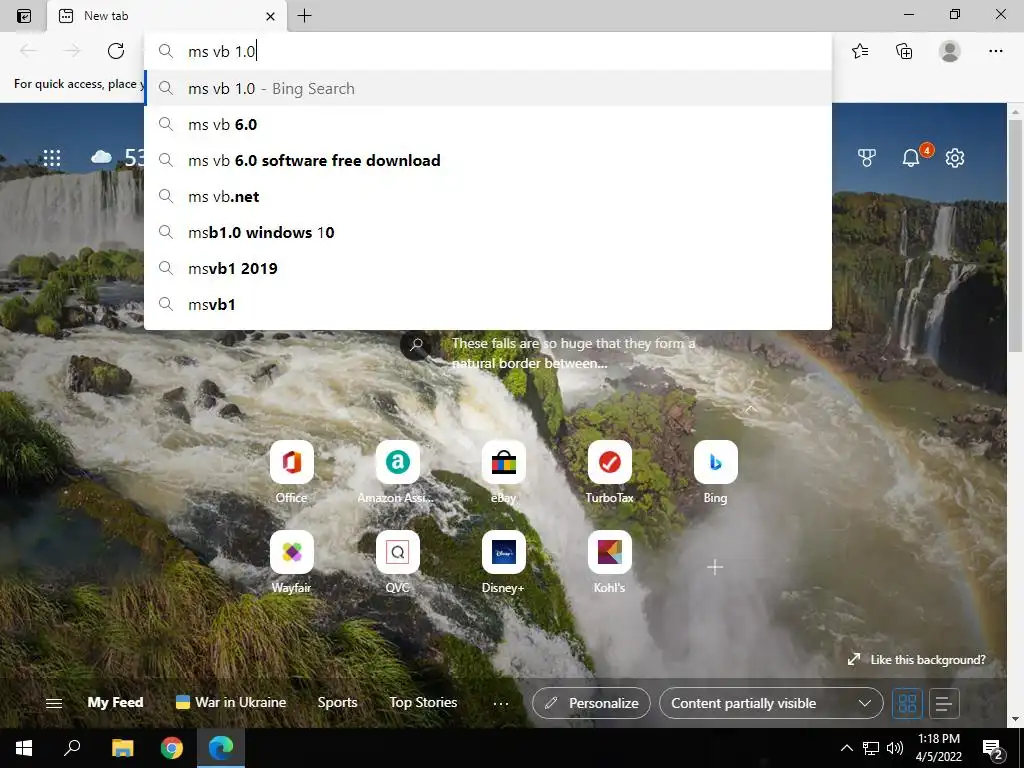Screen dimensions: 1024x768
Task: Read the falls image caption text
Action: pos(573,353)
